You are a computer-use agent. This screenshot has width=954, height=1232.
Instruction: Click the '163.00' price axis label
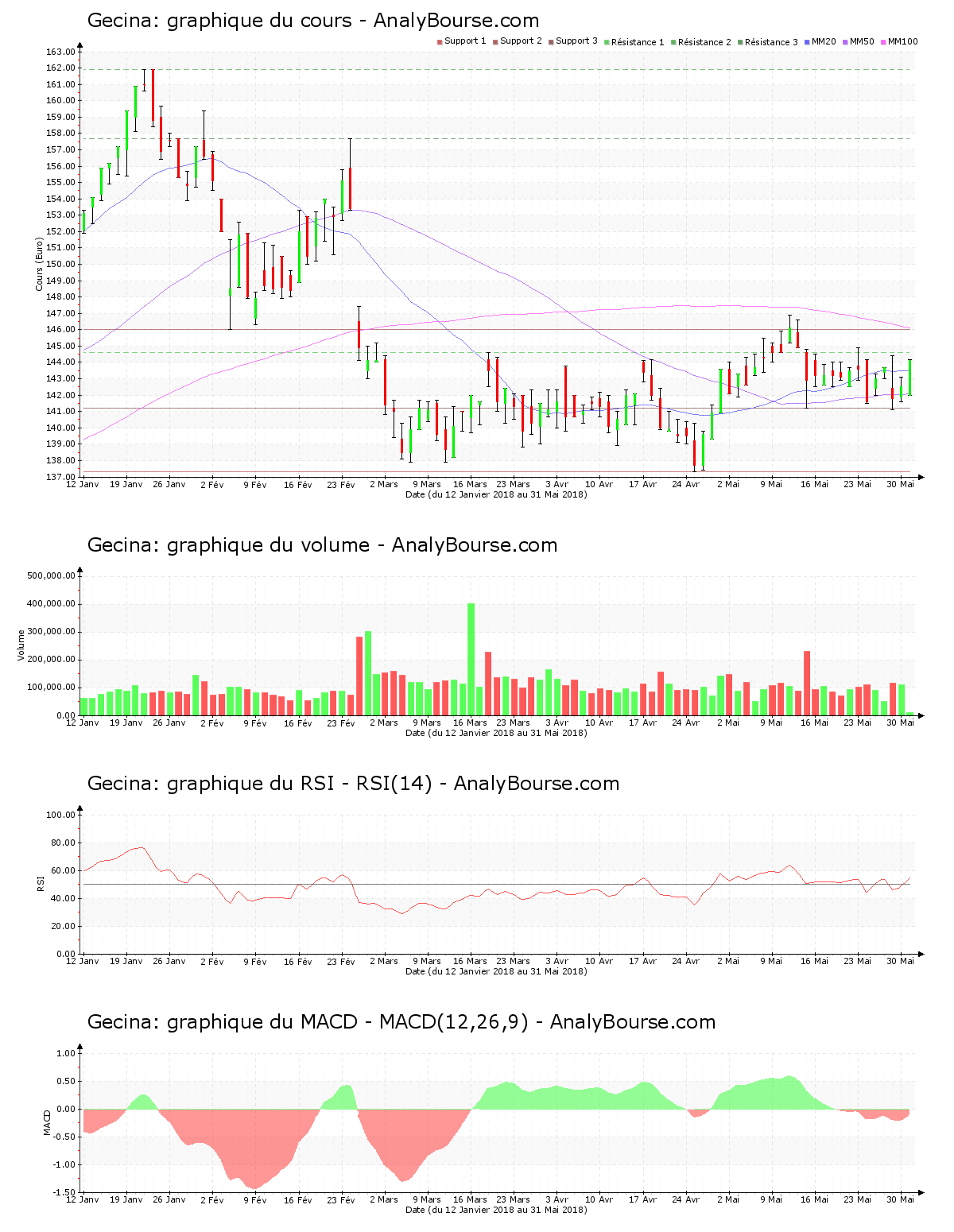[60, 52]
